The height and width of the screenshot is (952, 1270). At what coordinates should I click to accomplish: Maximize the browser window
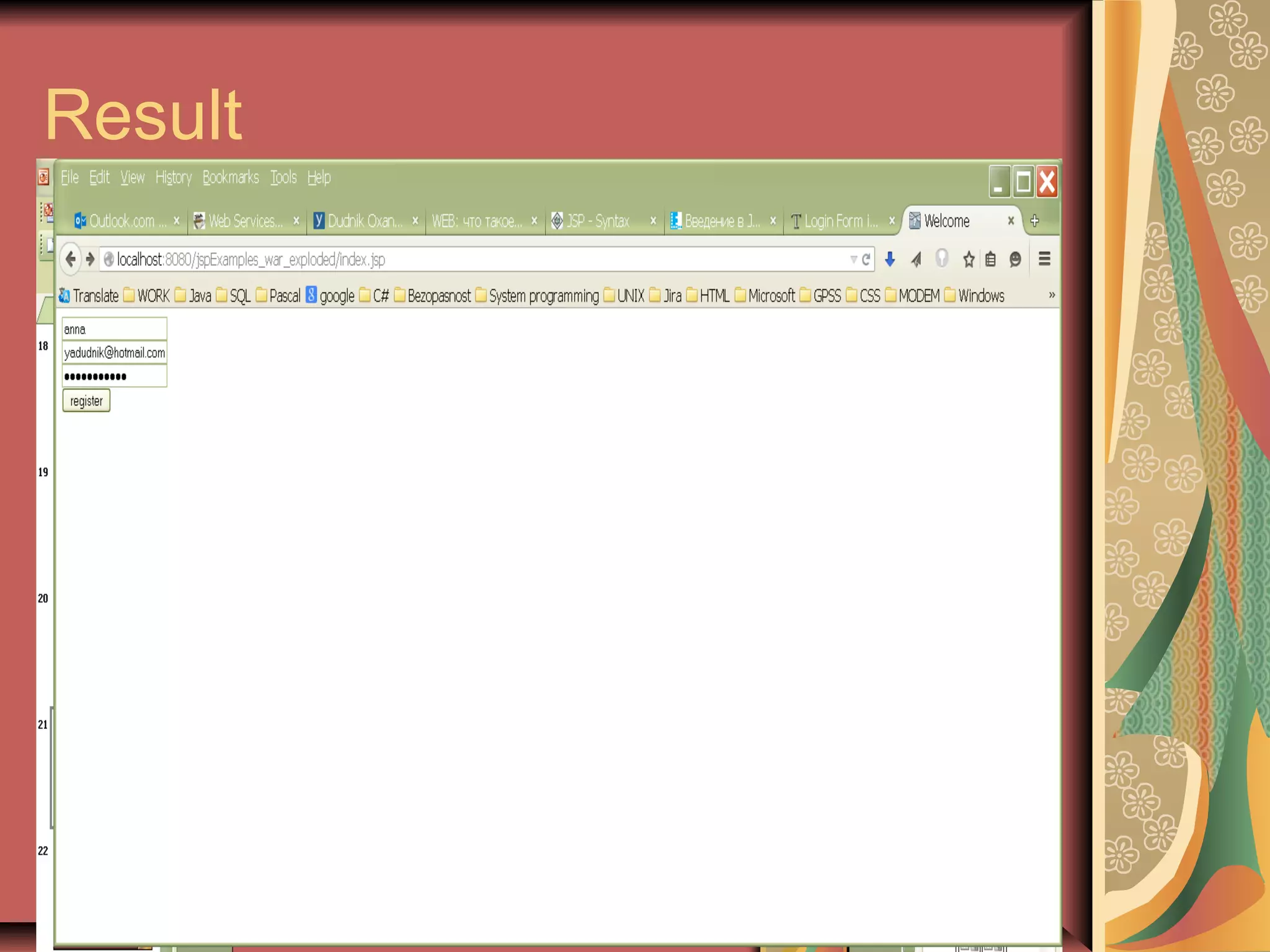click(x=1023, y=182)
